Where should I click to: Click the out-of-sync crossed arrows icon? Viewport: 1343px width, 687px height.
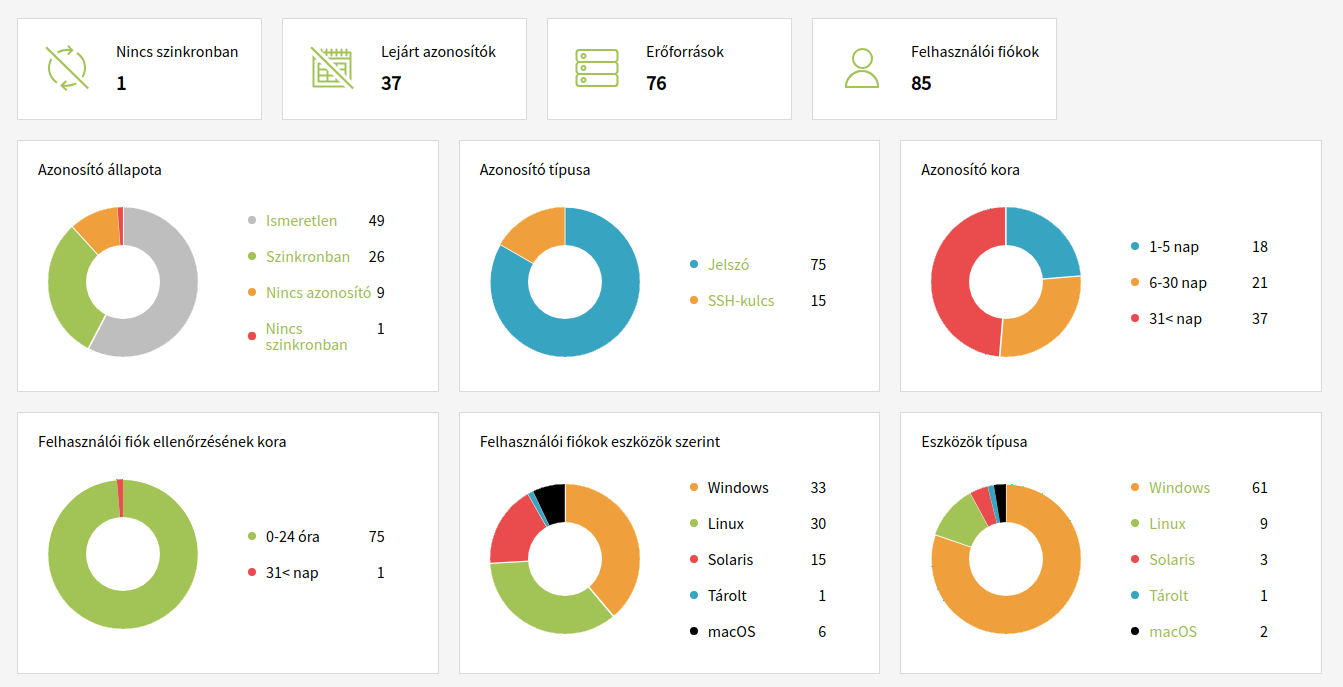click(x=67, y=68)
